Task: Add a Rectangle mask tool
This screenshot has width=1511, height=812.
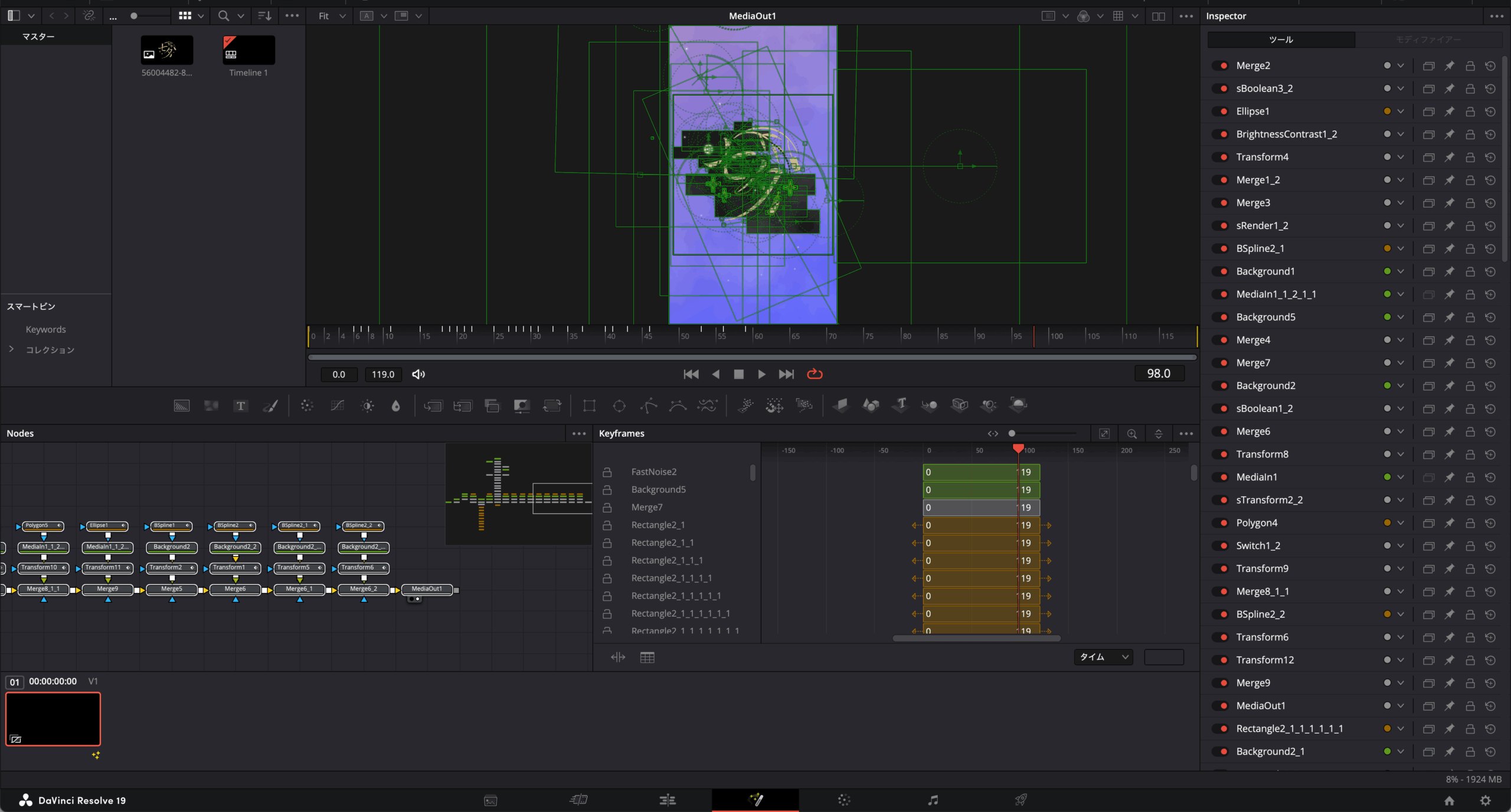Action: 589,405
